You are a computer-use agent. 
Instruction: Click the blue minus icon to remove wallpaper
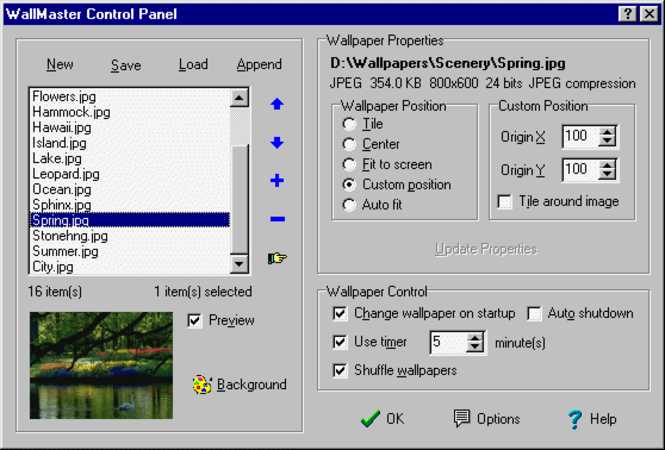pyautogui.click(x=277, y=220)
